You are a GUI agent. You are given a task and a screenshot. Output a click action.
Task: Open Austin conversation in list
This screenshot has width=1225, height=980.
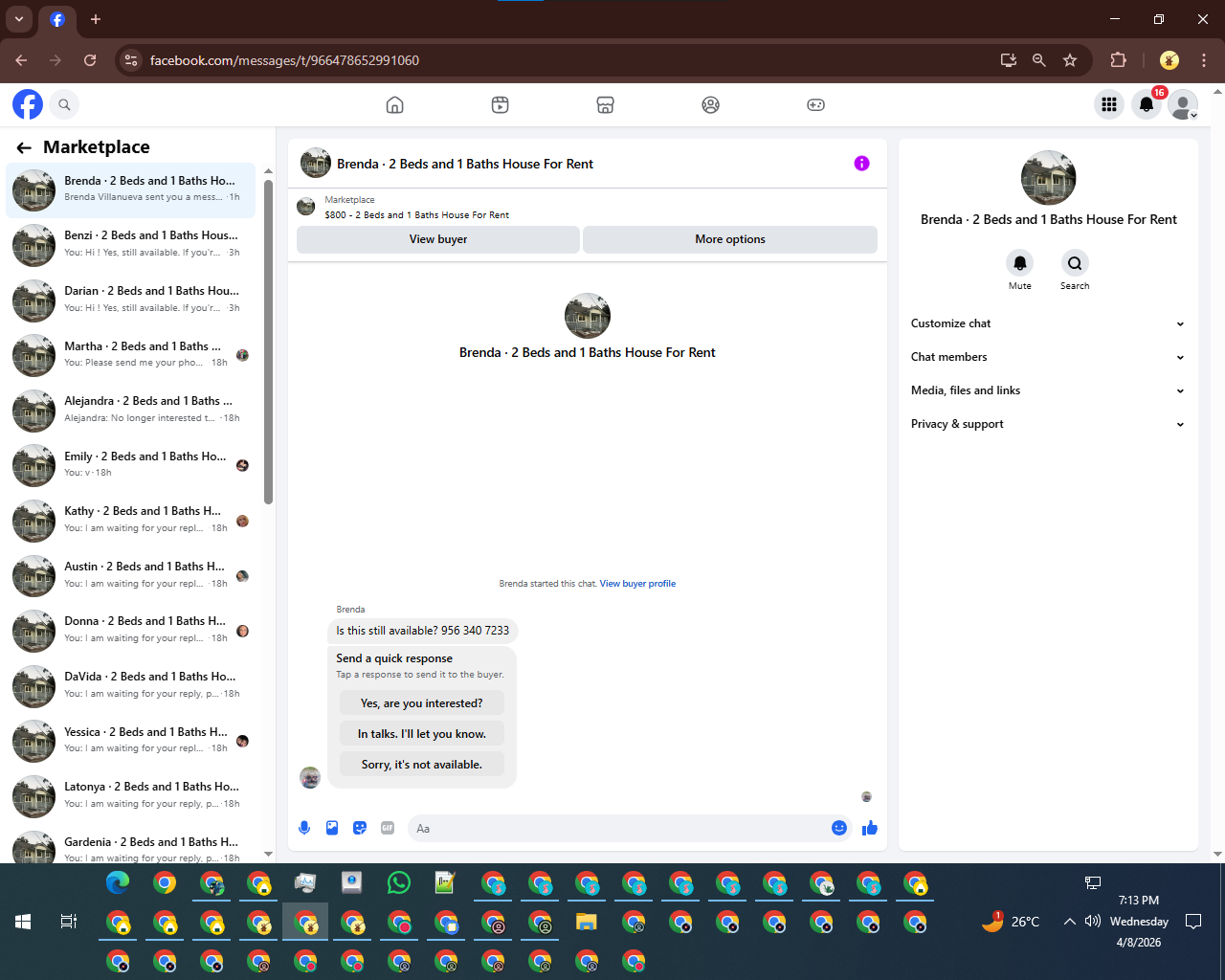[131, 575]
